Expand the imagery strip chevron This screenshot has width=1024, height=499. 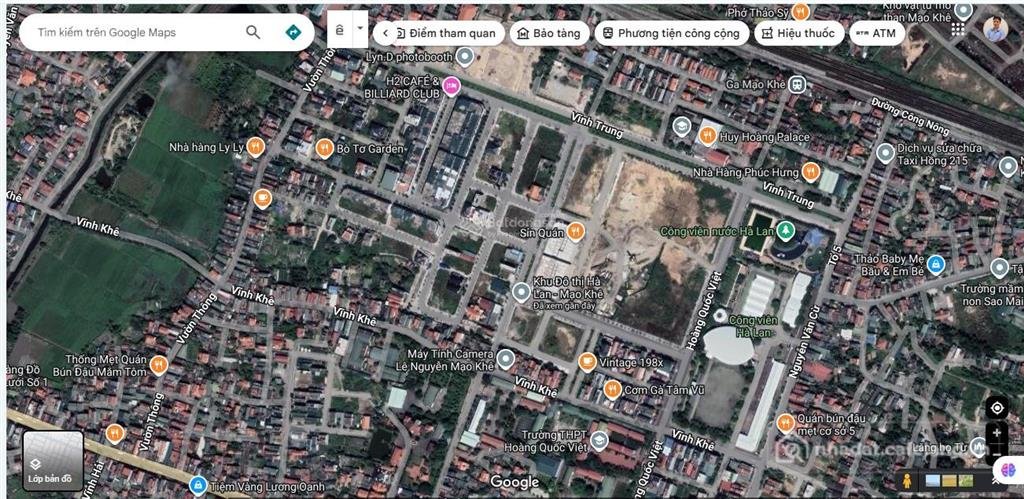tap(996, 481)
